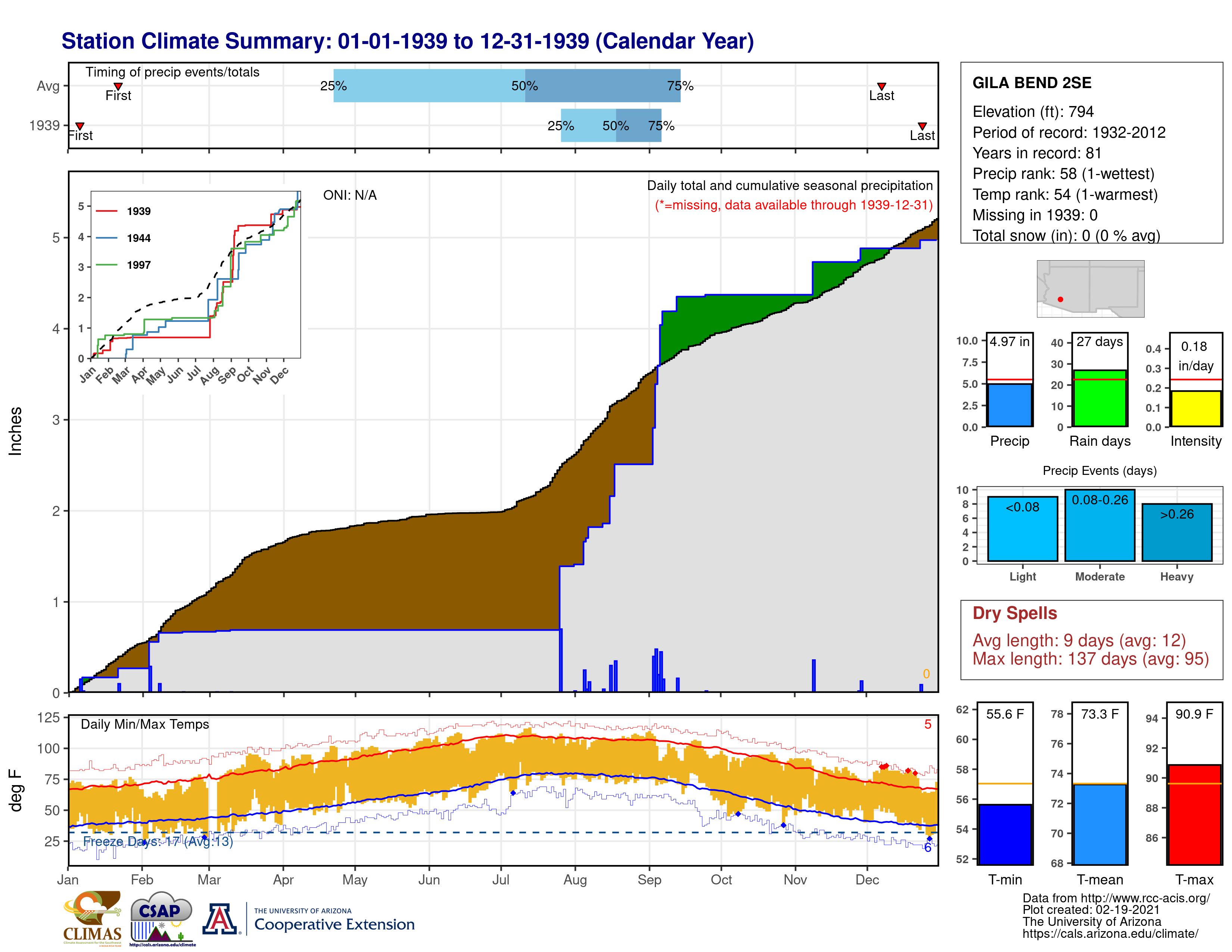Click the 1944 blue legend line
This screenshot has height=952, width=1232.
click(107, 238)
